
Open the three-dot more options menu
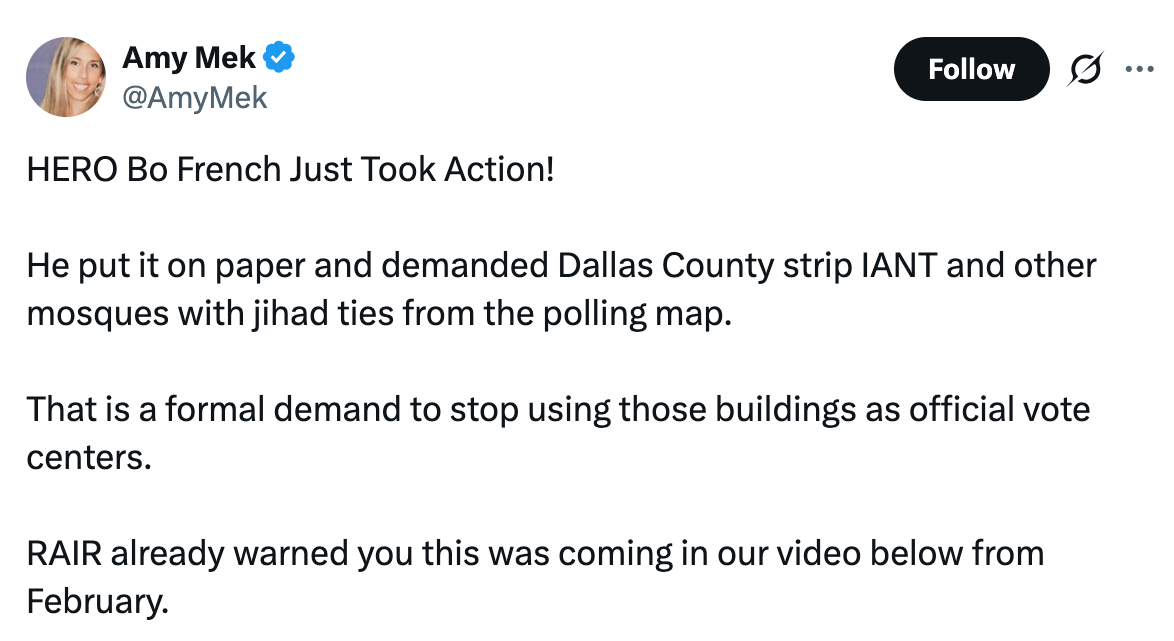(x=1139, y=69)
